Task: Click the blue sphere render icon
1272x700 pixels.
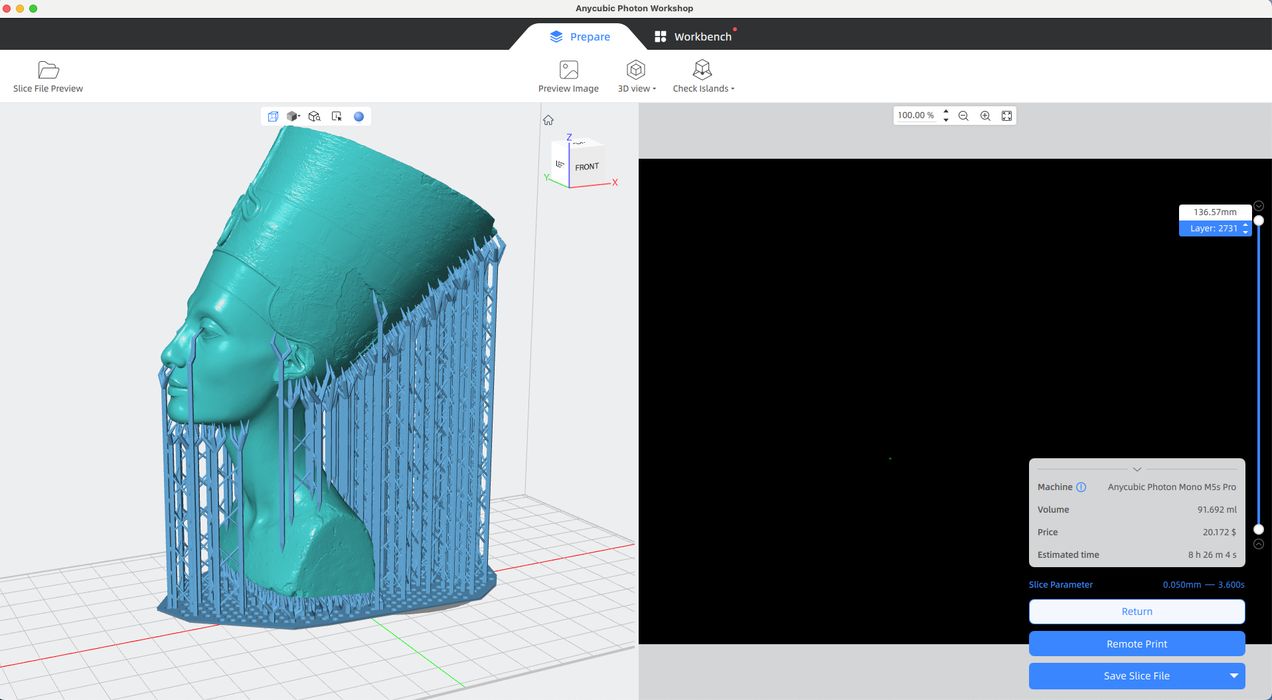Action: click(359, 117)
